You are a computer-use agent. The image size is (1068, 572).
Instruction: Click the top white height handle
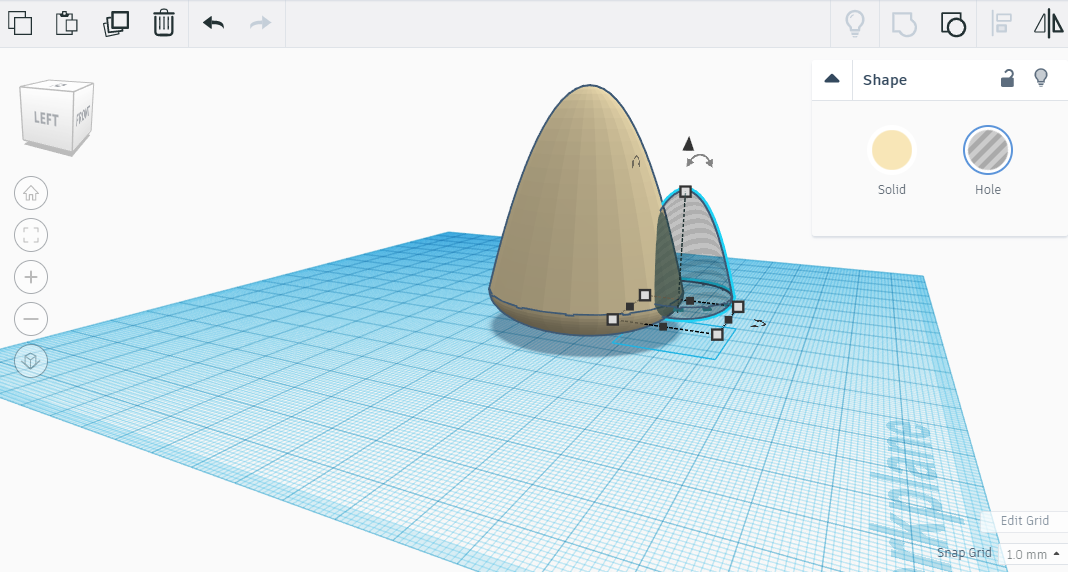point(686,192)
